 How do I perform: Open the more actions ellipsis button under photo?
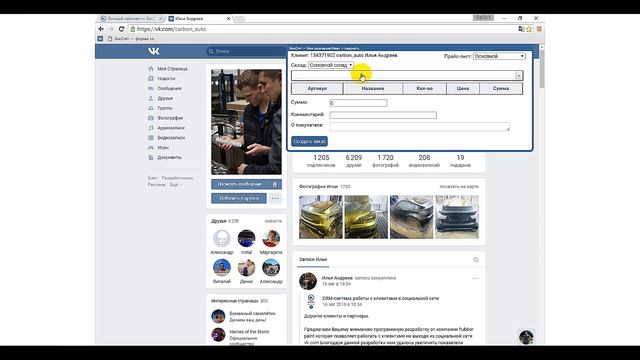coord(276,198)
